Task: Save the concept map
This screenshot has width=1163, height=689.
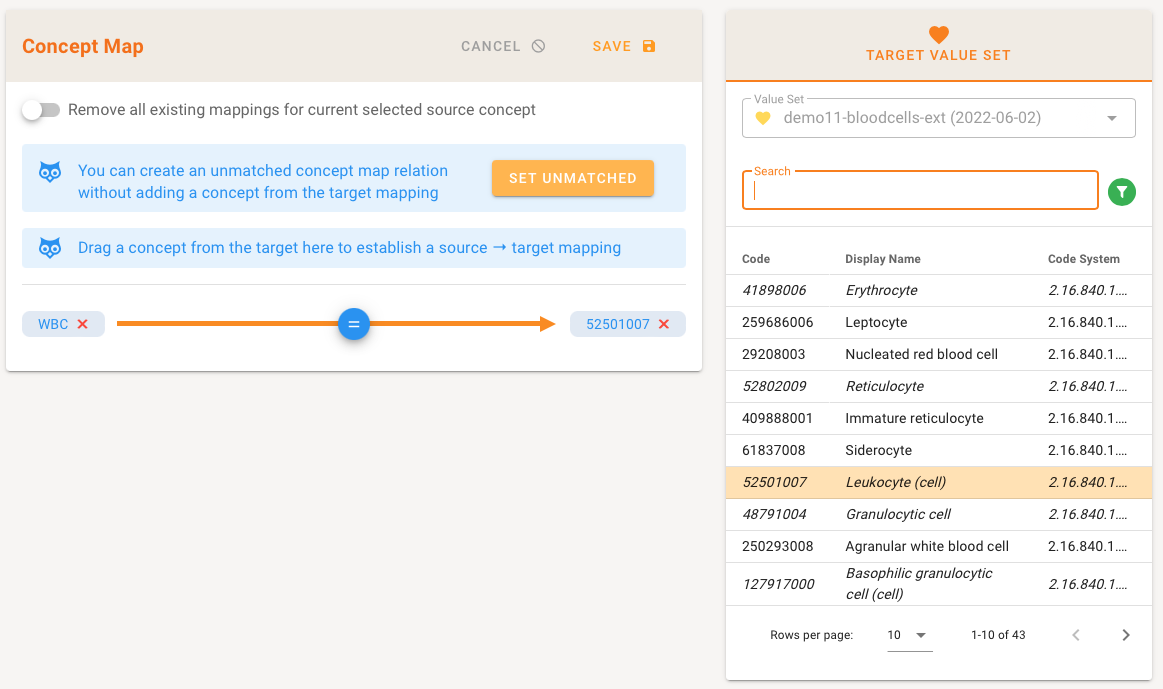Action: coord(624,46)
